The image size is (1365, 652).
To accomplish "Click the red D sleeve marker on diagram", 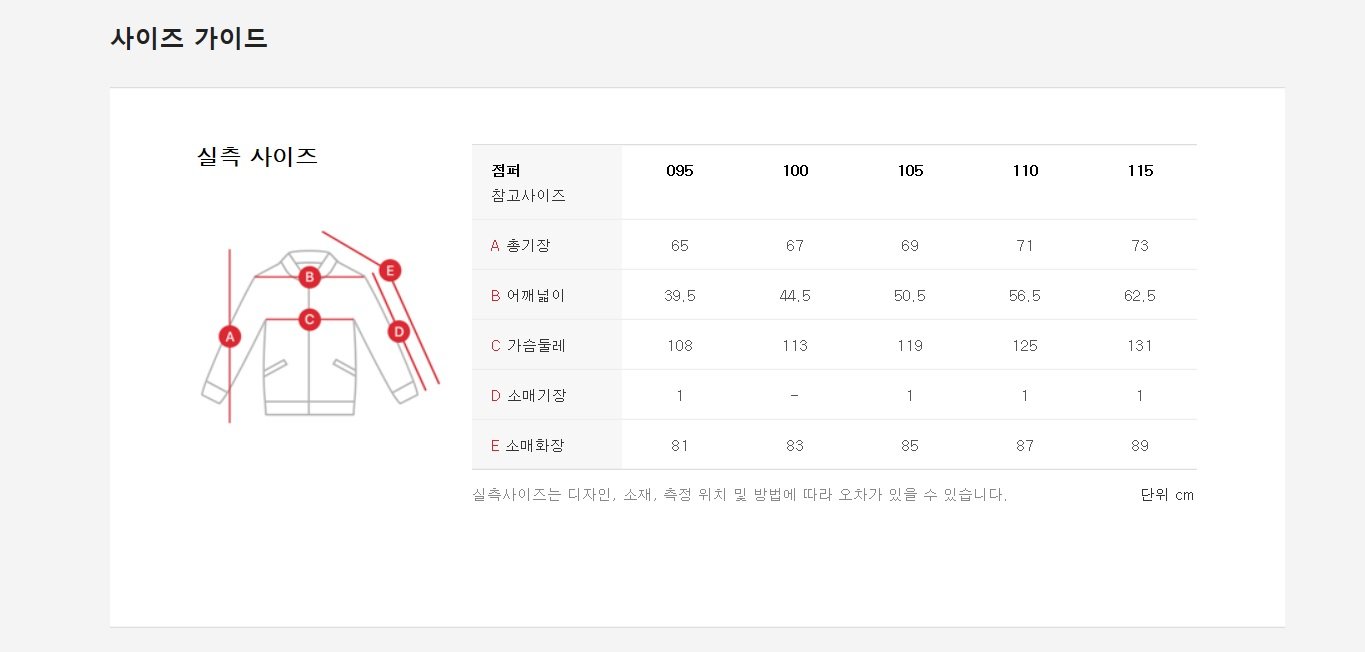I will click(x=398, y=331).
